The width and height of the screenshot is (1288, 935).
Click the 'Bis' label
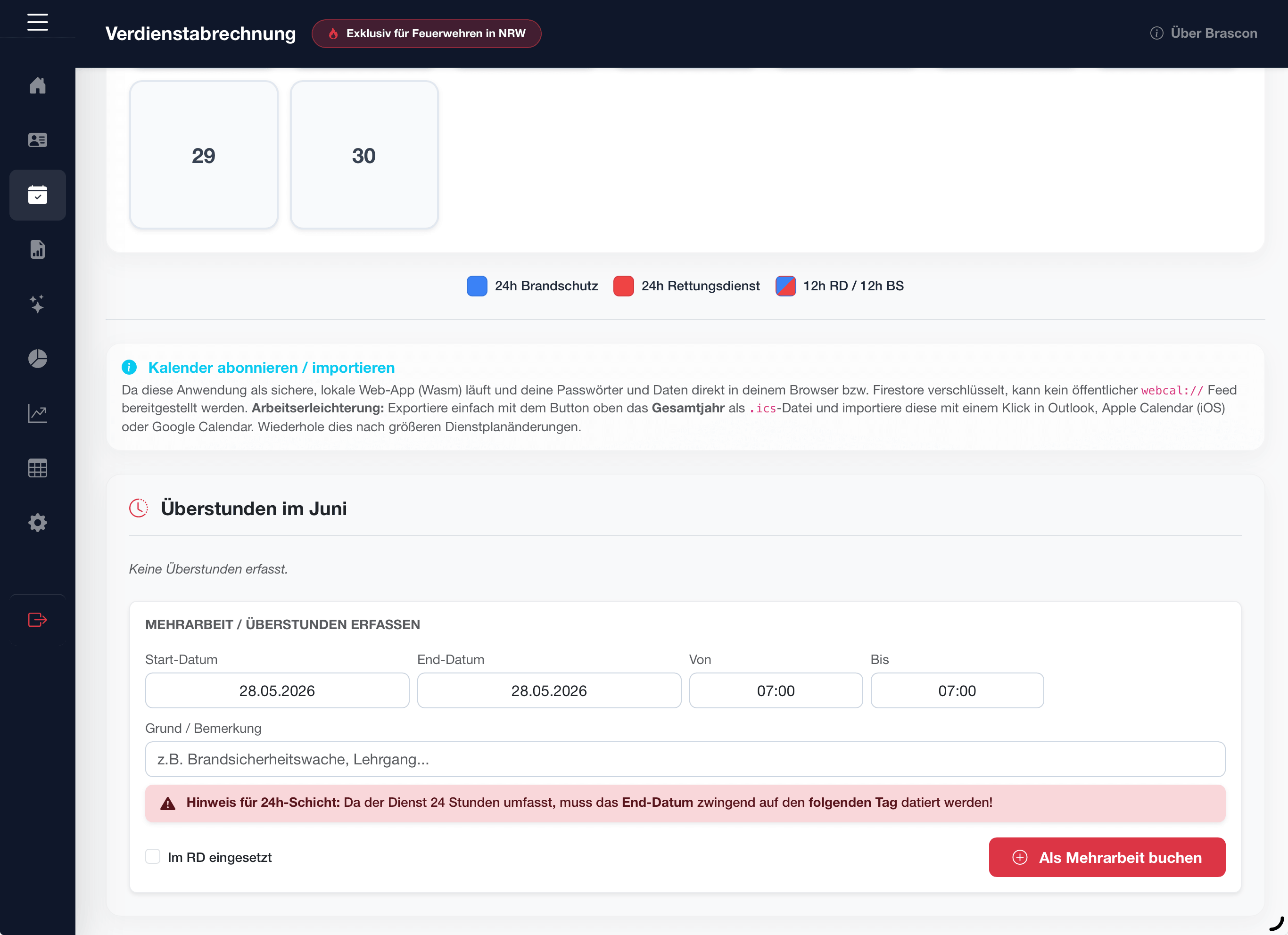point(879,659)
